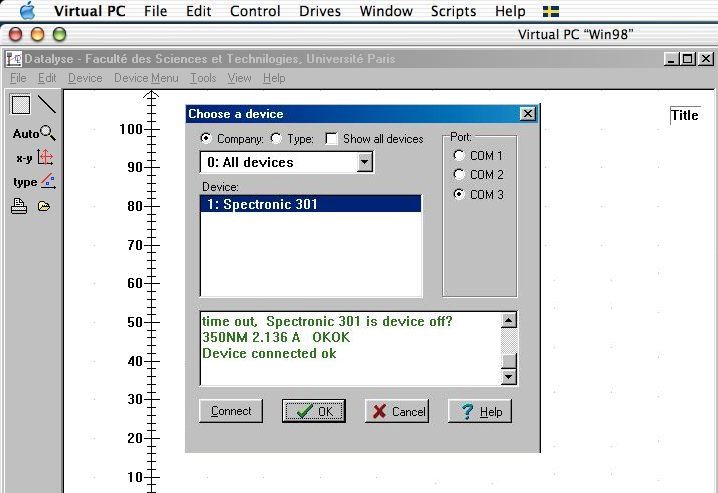The width and height of the screenshot is (718, 493).
Task: Click the Connect button
Action: coord(231,411)
